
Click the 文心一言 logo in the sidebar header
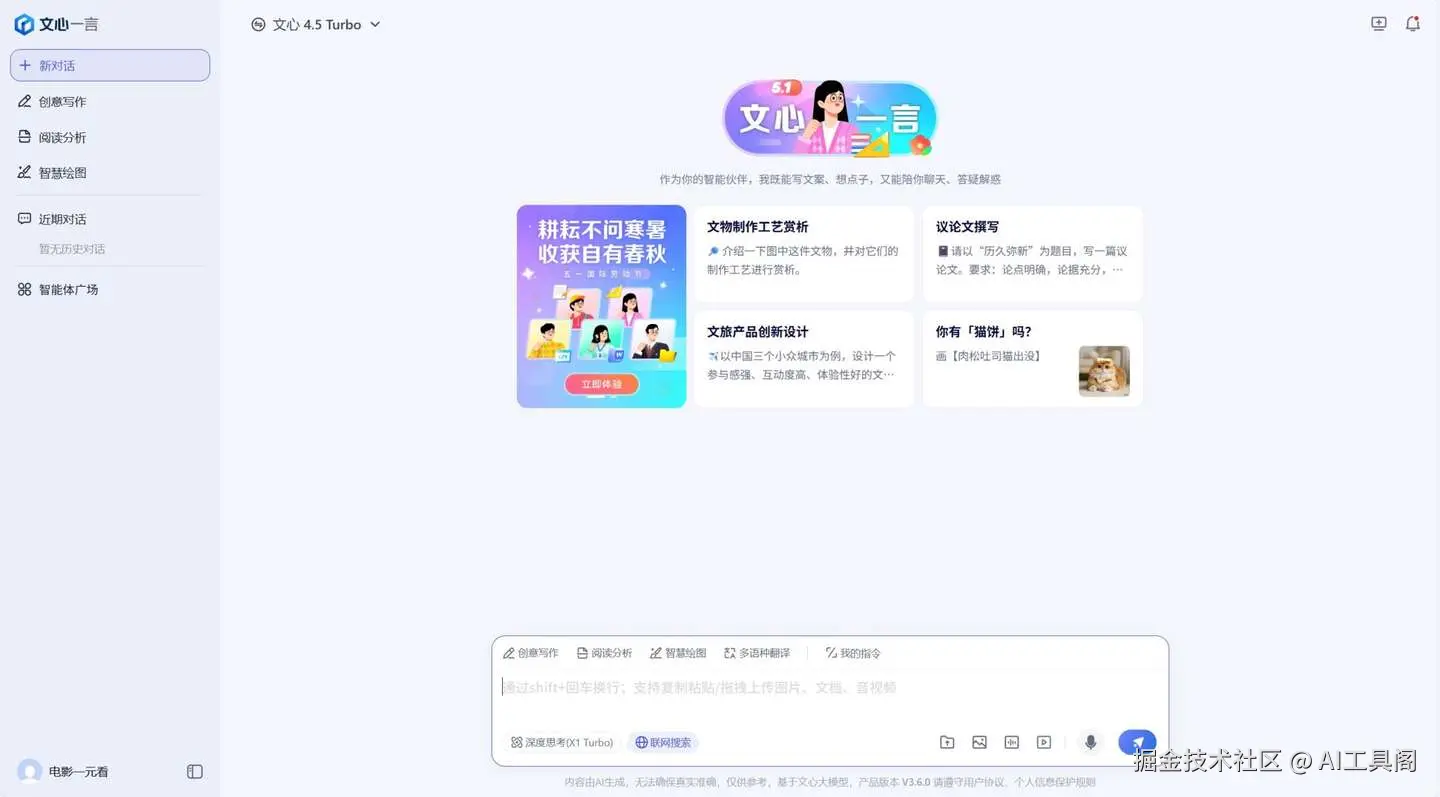pyautogui.click(x=56, y=24)
